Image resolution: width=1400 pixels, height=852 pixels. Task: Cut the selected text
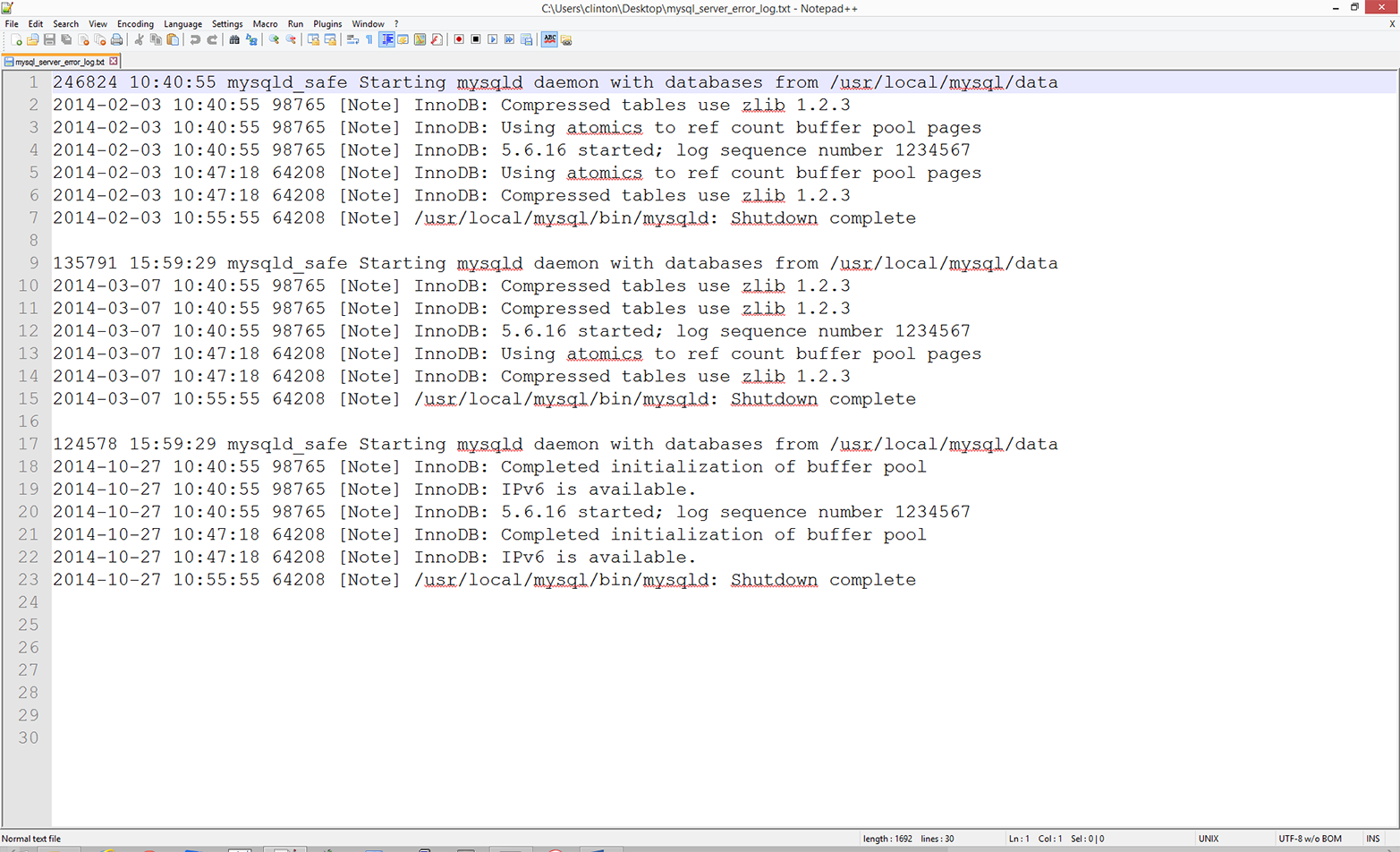tap(138, 39)
